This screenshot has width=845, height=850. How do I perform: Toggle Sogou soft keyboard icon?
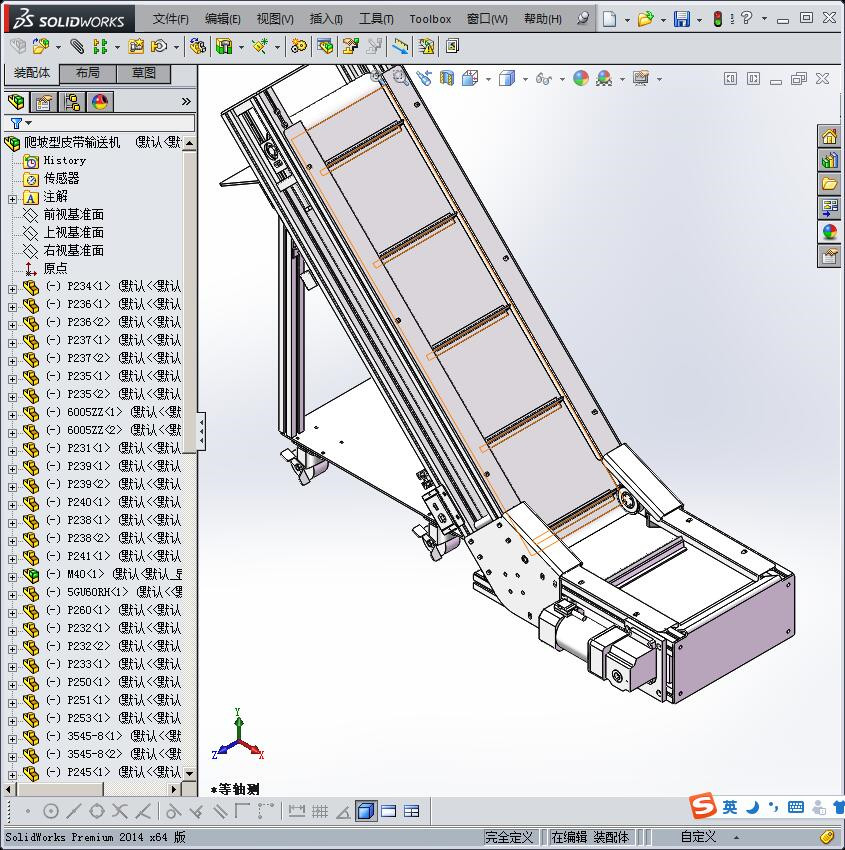tap(796, 807)
